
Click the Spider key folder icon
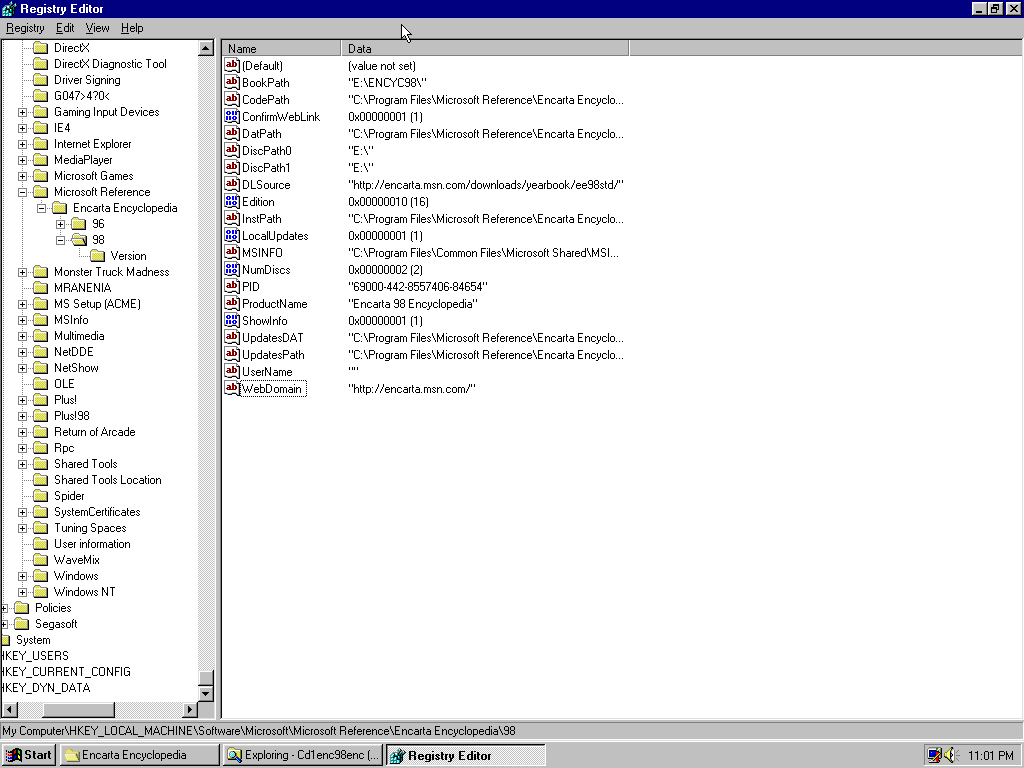40,496
